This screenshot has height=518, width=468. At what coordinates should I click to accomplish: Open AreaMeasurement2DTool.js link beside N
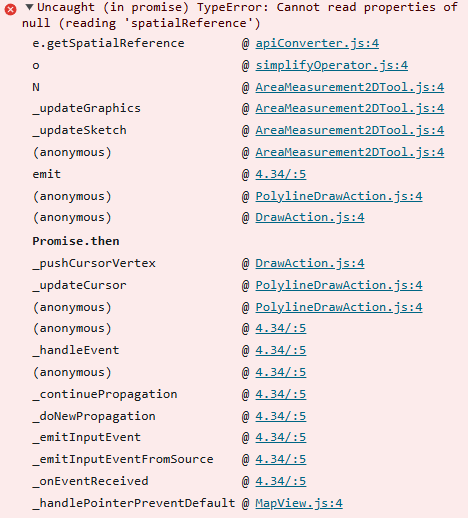350,87
